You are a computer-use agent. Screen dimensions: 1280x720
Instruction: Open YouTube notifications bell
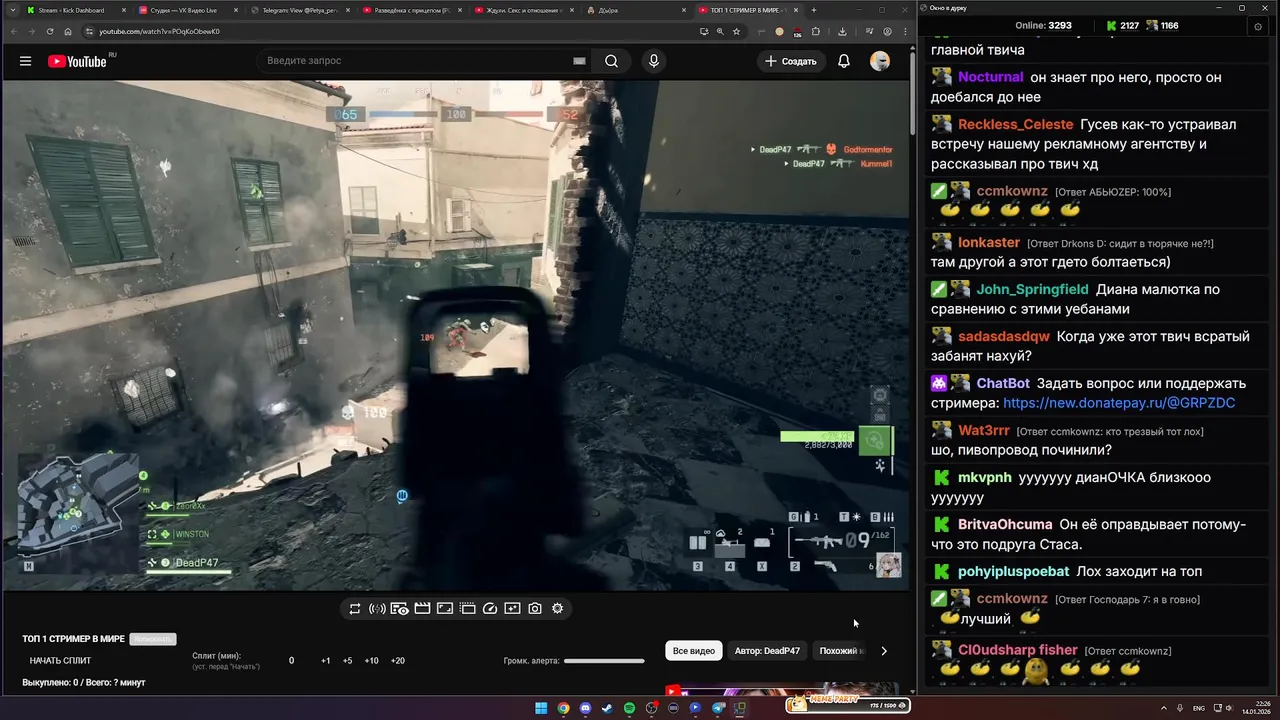[x=844, y=61]
